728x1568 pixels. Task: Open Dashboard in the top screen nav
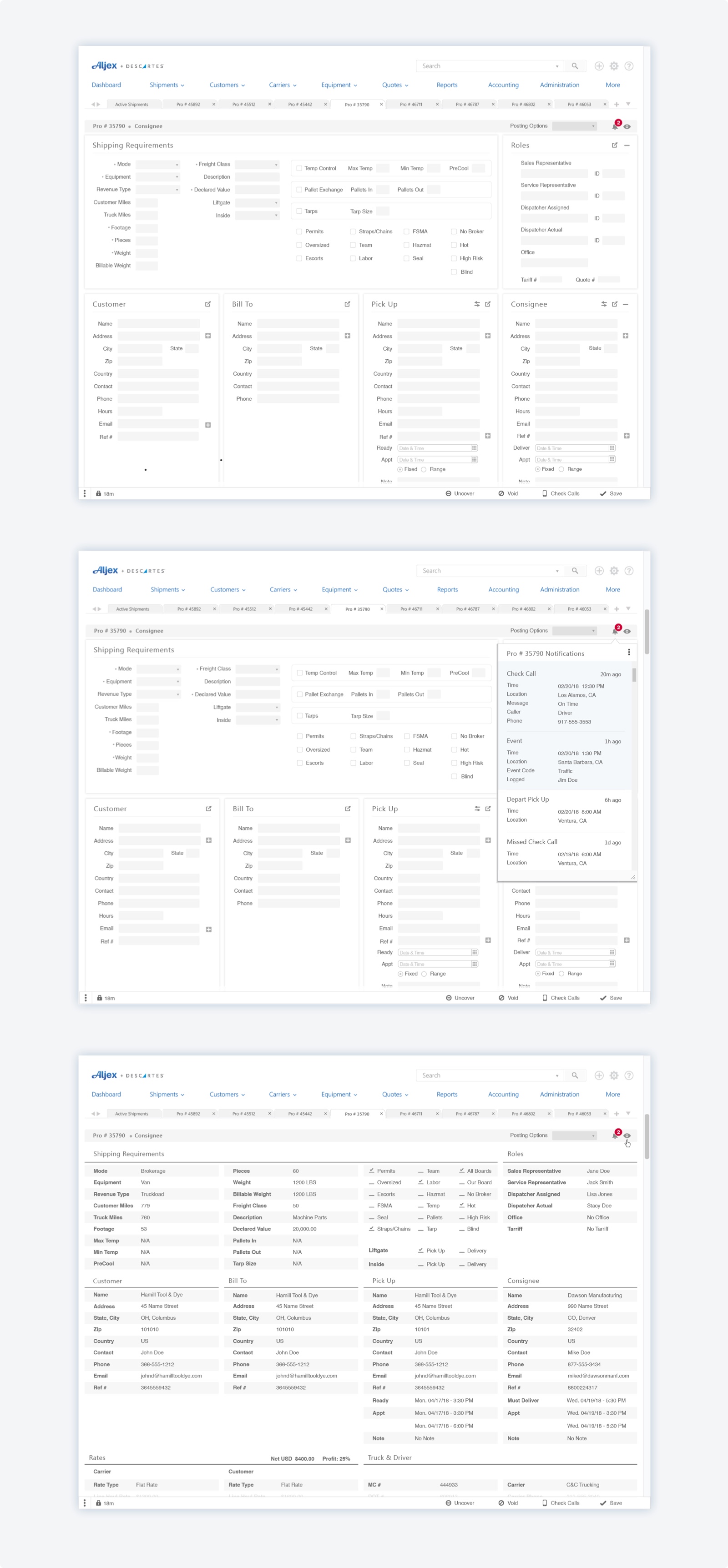[106, 85]
